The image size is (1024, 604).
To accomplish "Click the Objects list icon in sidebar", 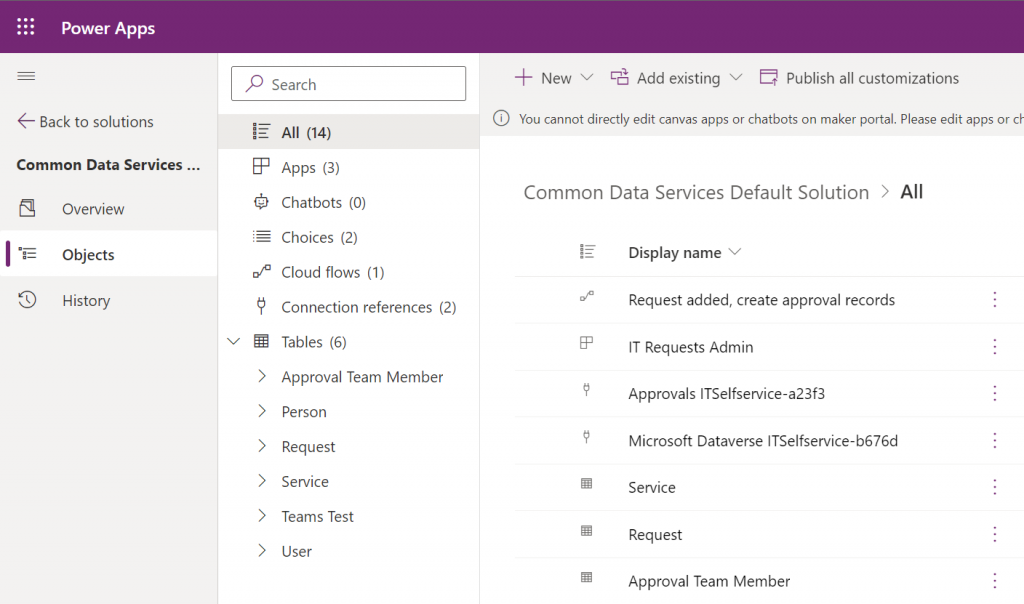I will tap(27, 253).
